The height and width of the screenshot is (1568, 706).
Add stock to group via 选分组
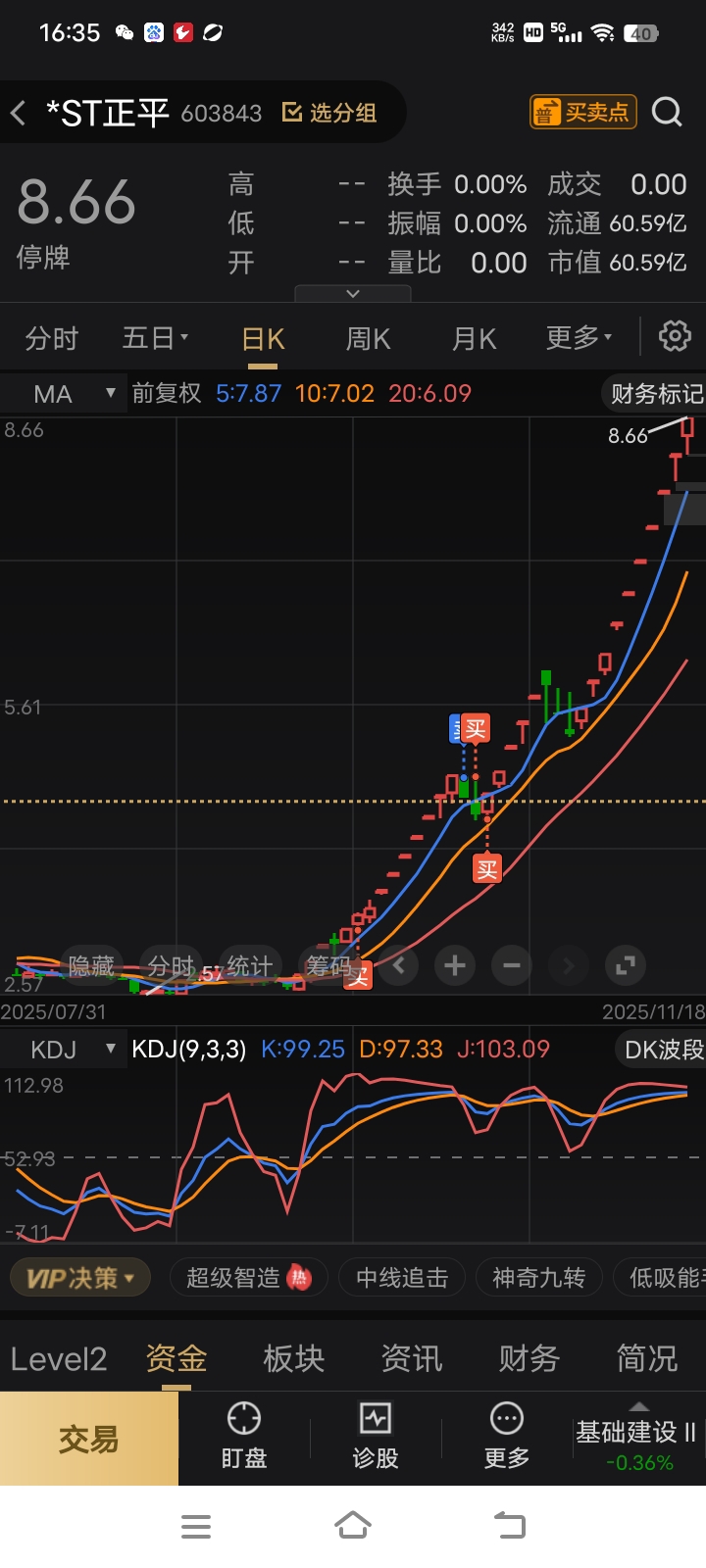pos(329,113)
